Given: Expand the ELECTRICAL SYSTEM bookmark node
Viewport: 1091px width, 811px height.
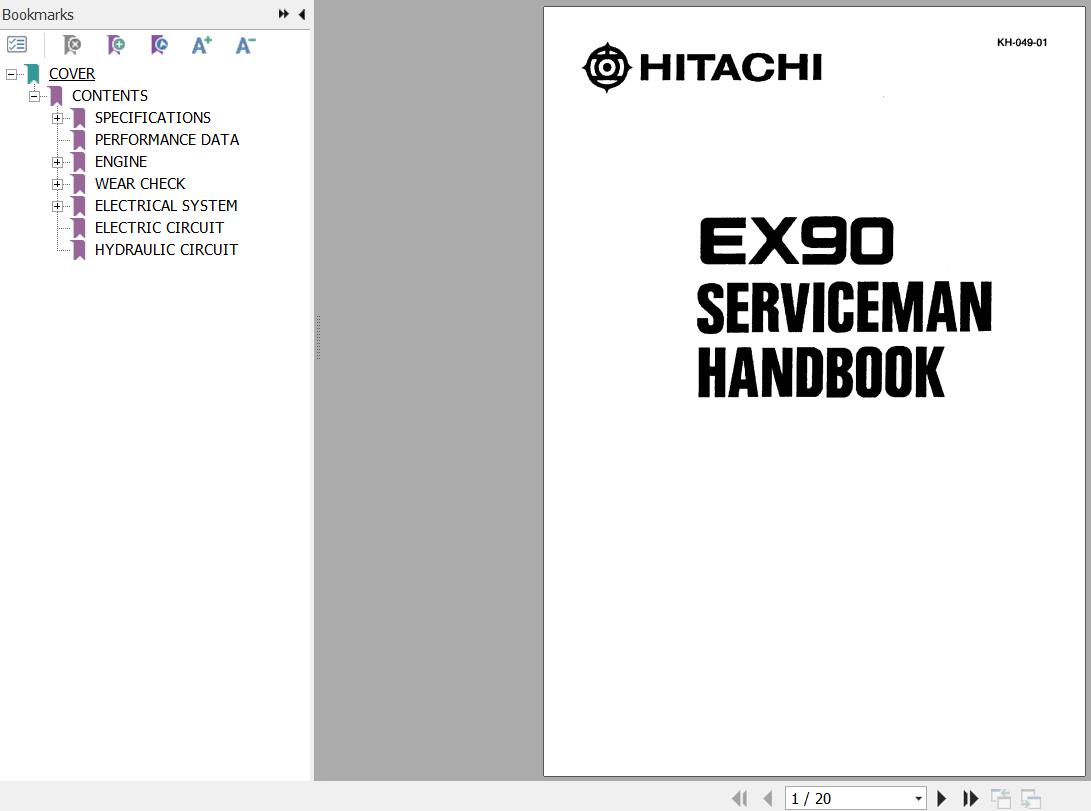Looking at the screenshot, I should click(57, 206).
